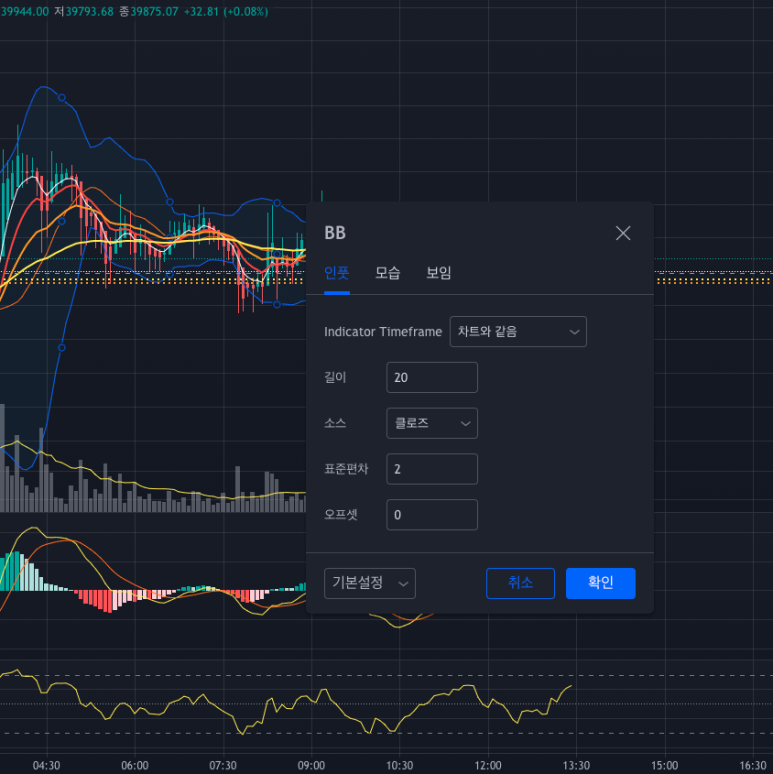
Task: Click the 확인 button
Action: tap(601, 583)
